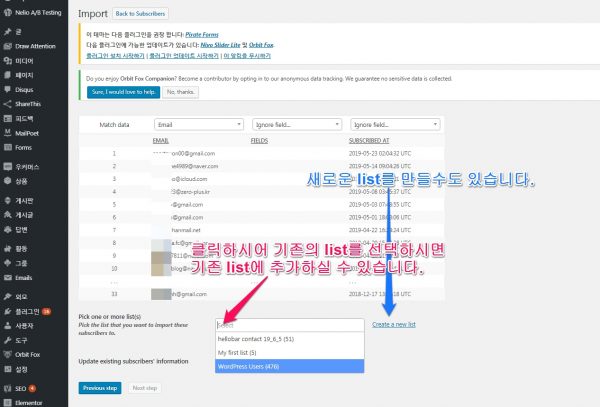Pick hellobar contact 19_6_5 list option
This screenshot has height=407, width=600.
(x=289, y=338)
